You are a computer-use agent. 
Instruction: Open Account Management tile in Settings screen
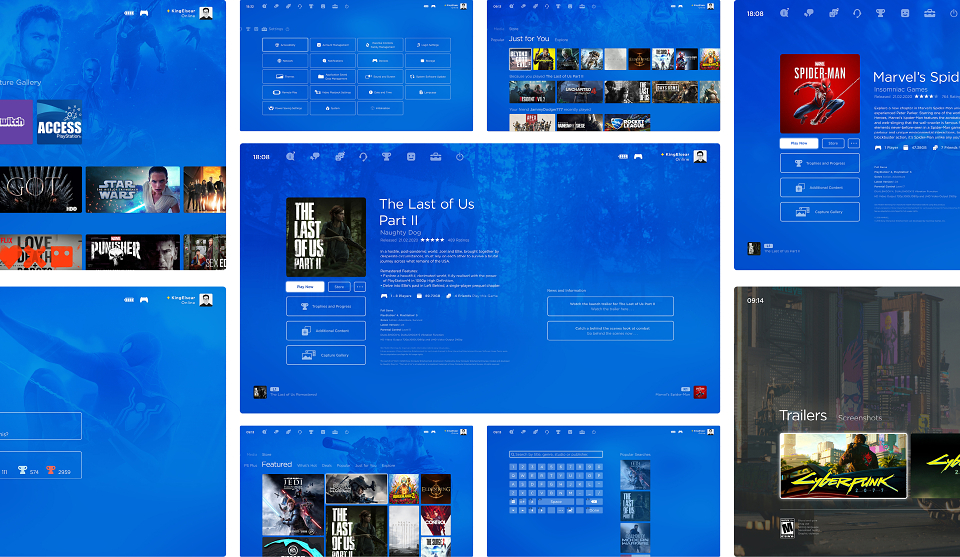click(332, 45)
